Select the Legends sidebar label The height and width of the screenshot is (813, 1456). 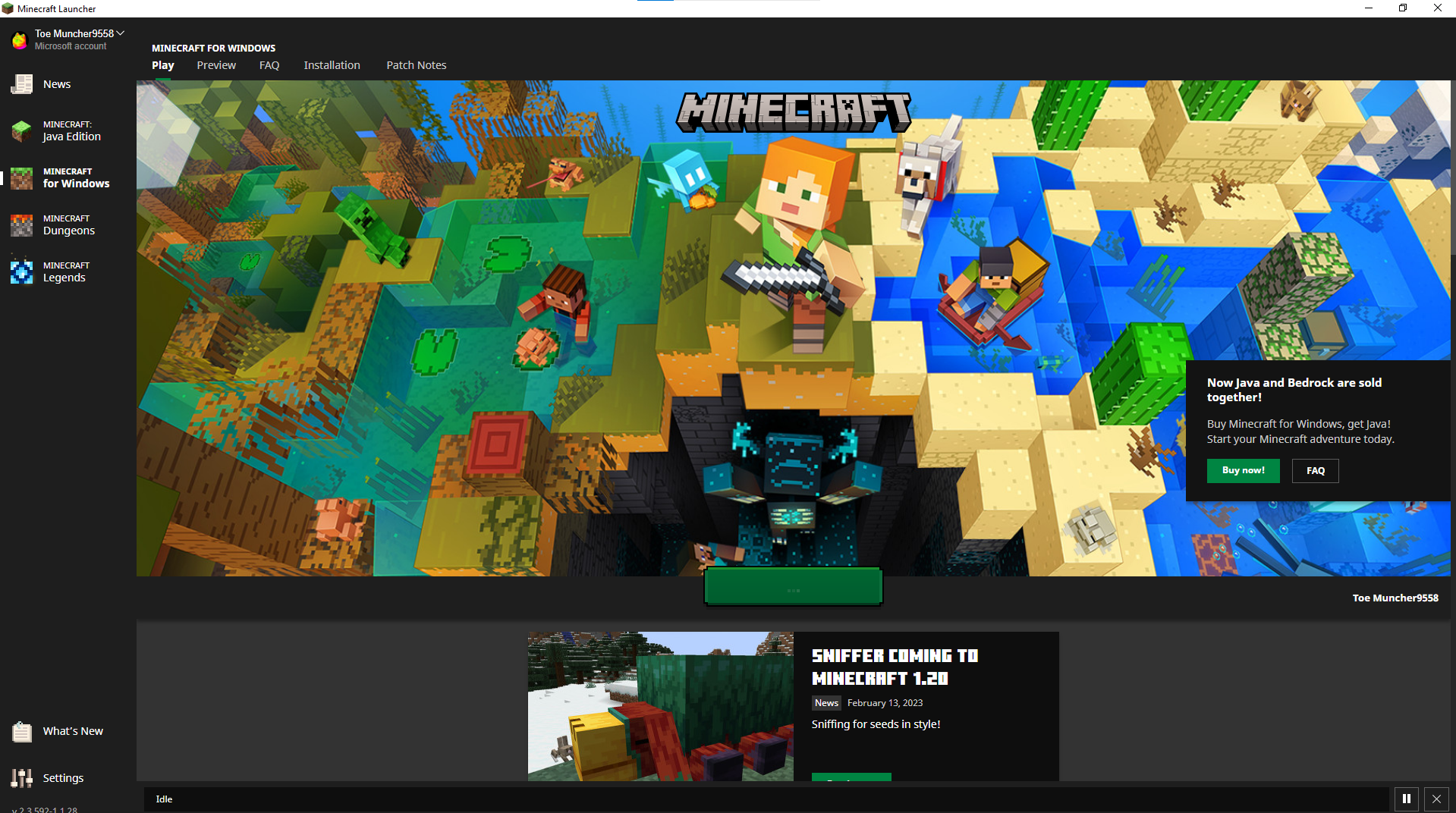click(64, 278)
